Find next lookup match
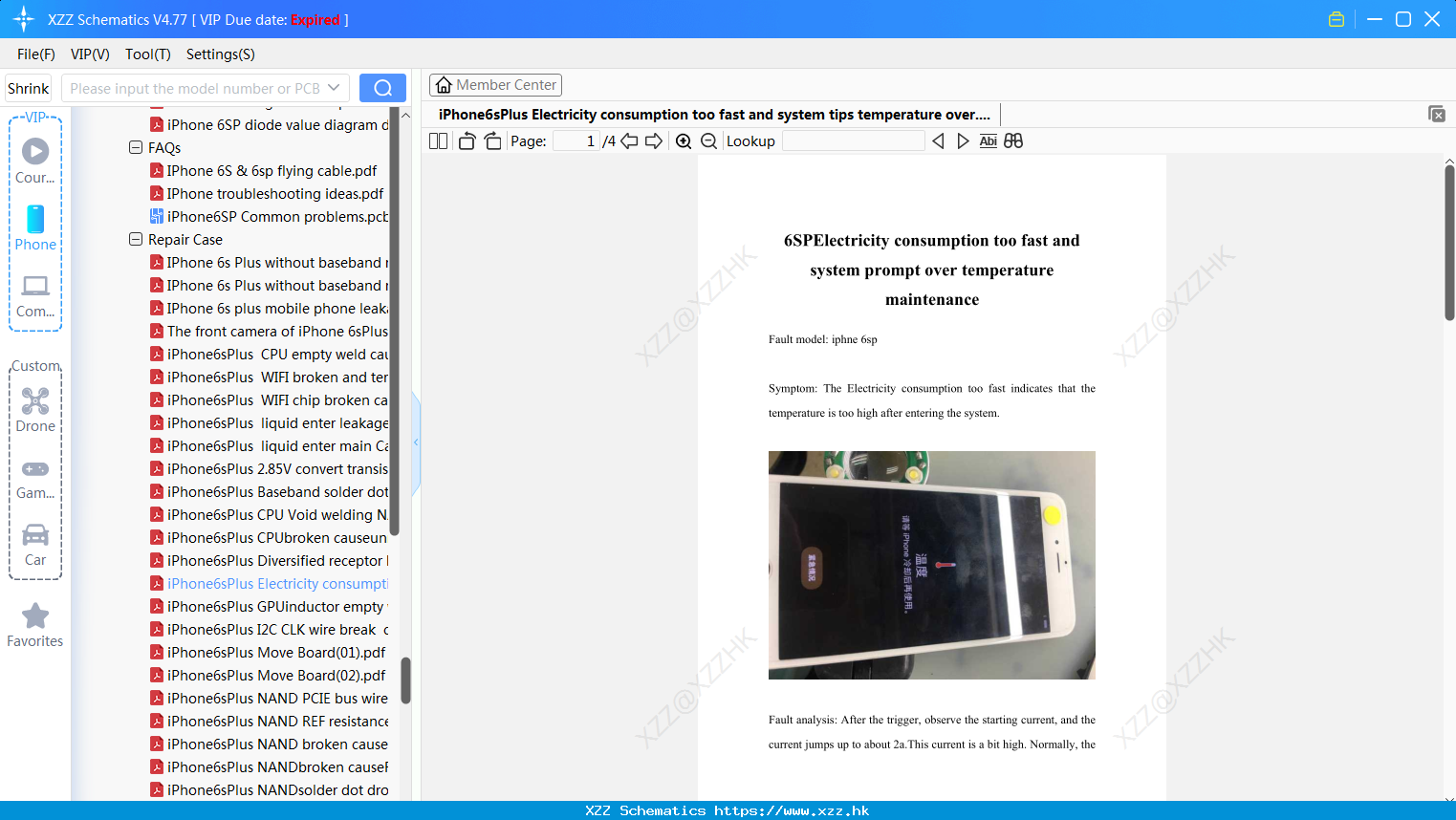1456x820 pixels. [x=963, y=140]
